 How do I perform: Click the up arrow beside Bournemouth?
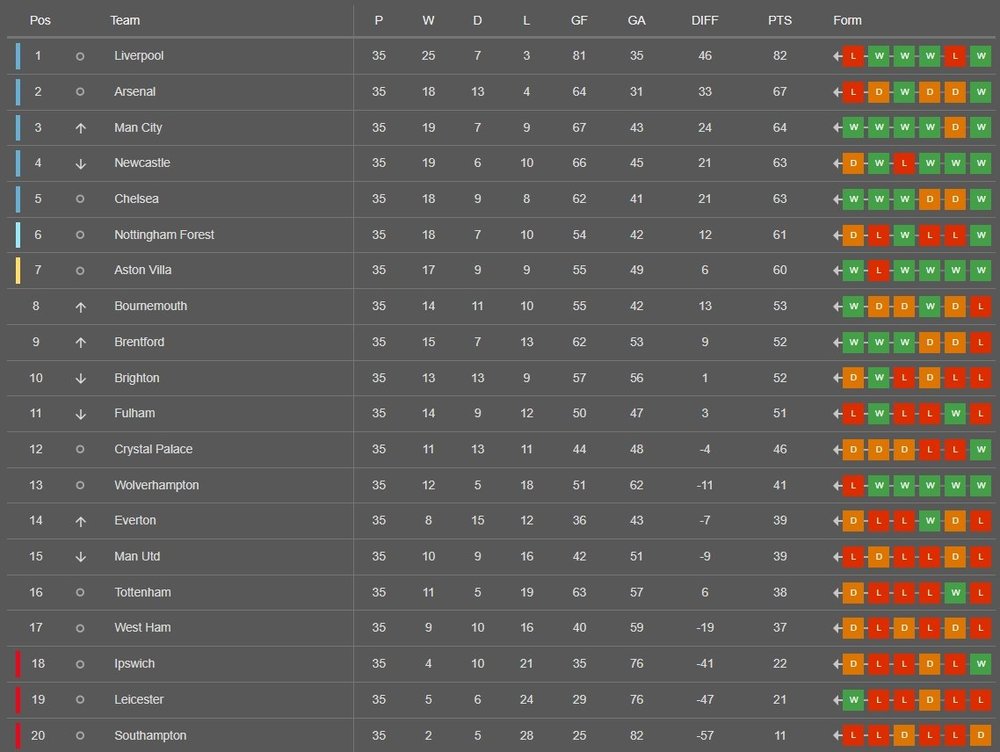(x=80, y=307)
